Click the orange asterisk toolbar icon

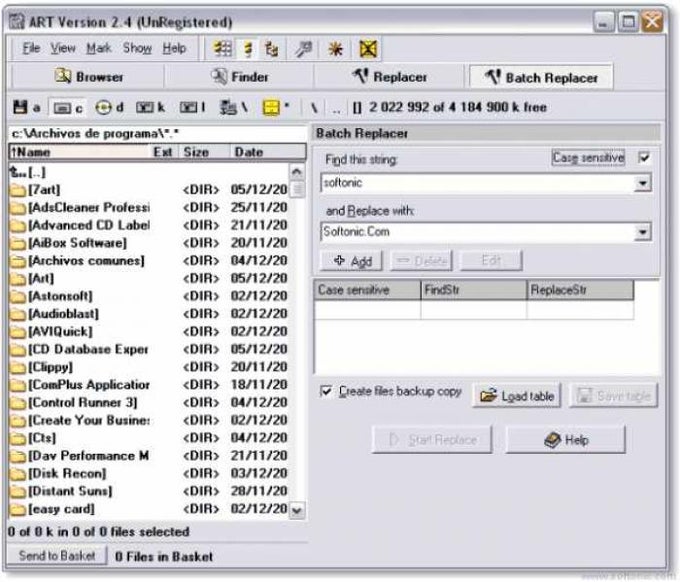(335, 49)
